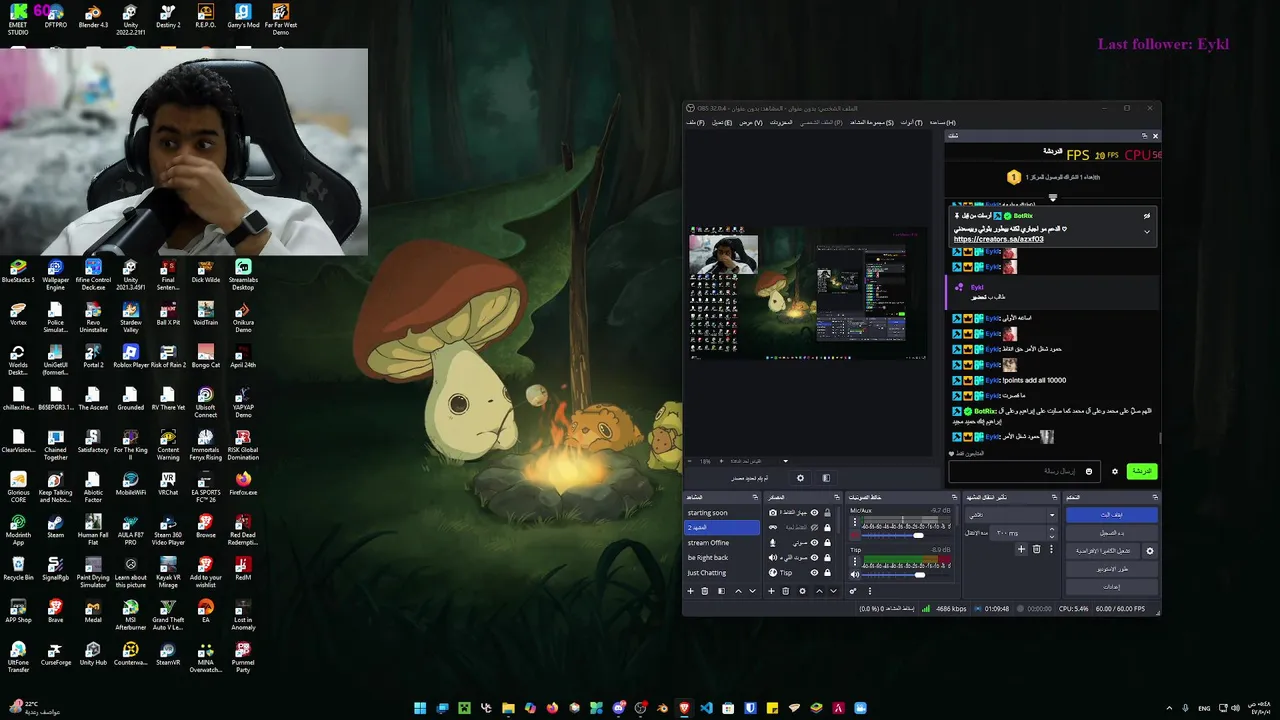The width and height of the screenshot is (1280, 720).
Task: Move selected source down in sources panel
Action: (833, 591)
